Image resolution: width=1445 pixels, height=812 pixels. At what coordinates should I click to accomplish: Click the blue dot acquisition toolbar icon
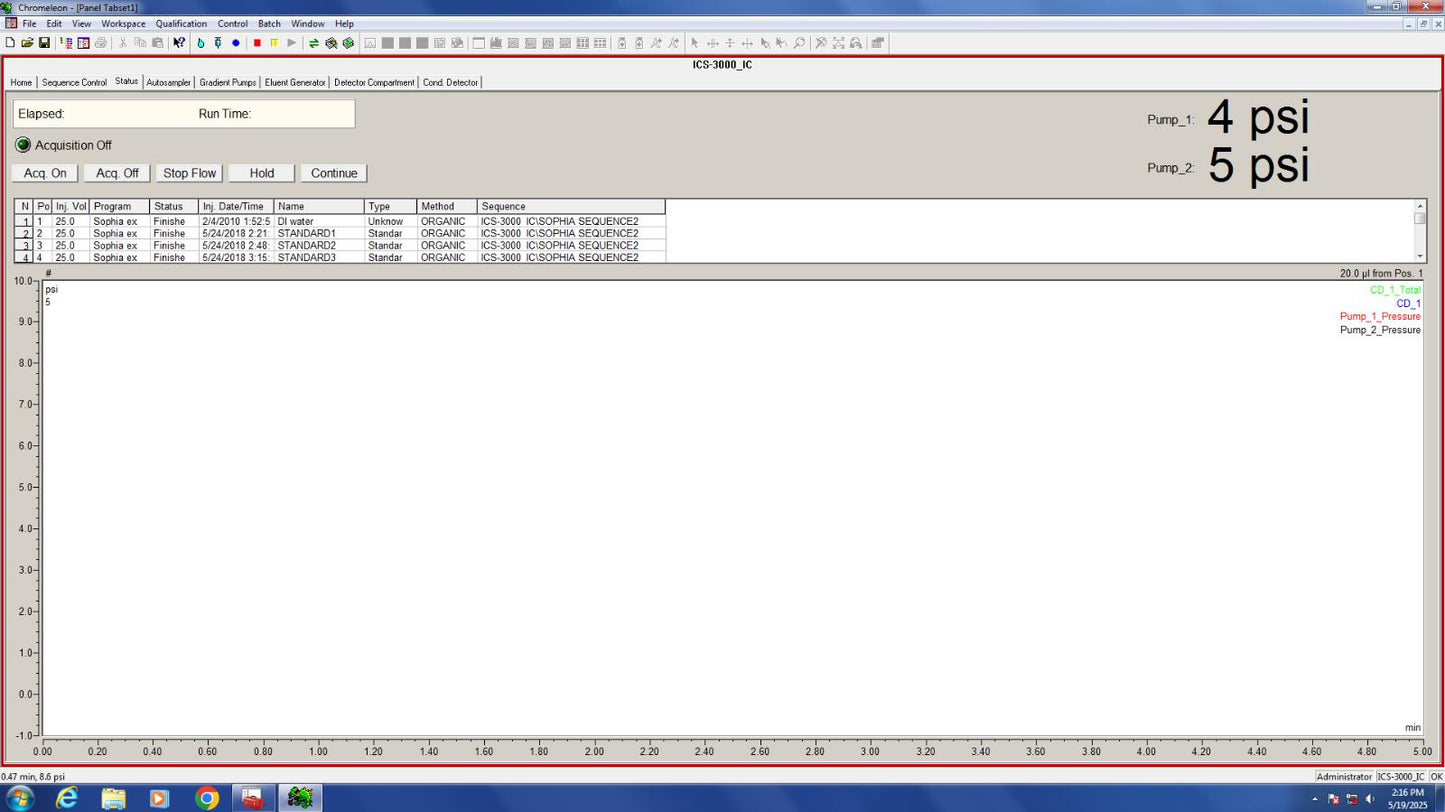[236, 43]
